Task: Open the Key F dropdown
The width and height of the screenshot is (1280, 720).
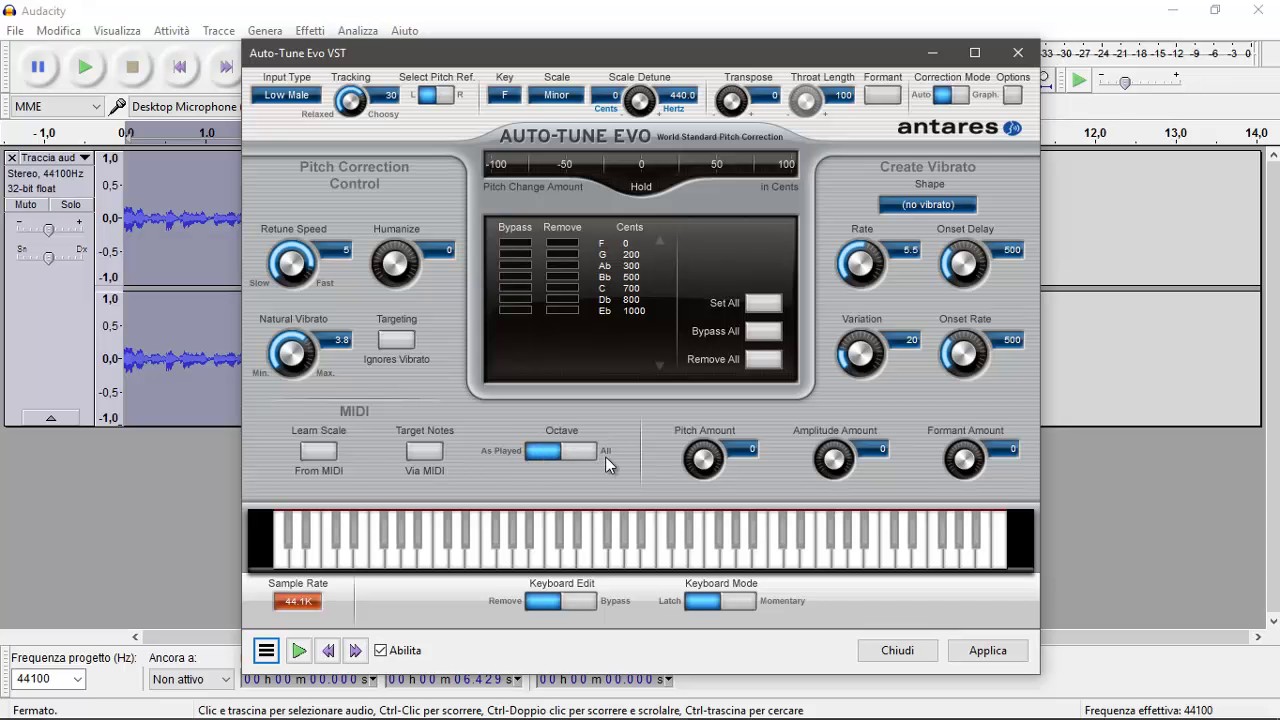Action: click(x=505, y=95)
